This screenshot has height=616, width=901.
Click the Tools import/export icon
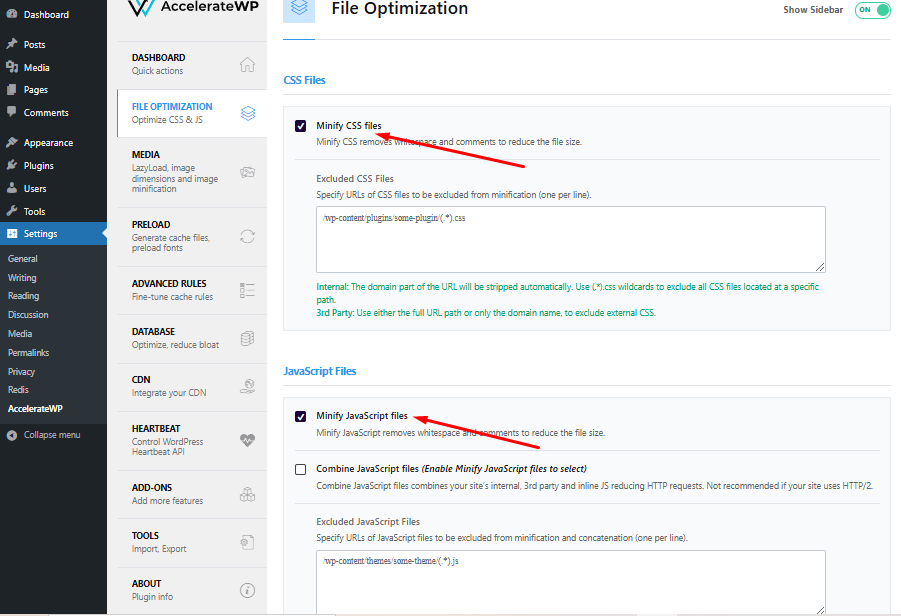tap(248, 542)
